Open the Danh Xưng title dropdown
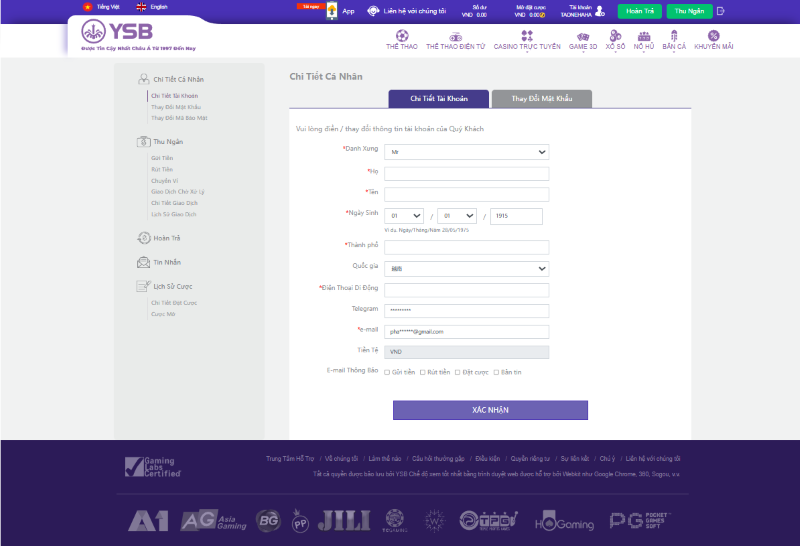Viewport: 800px width, 546px height. (467, 152)
